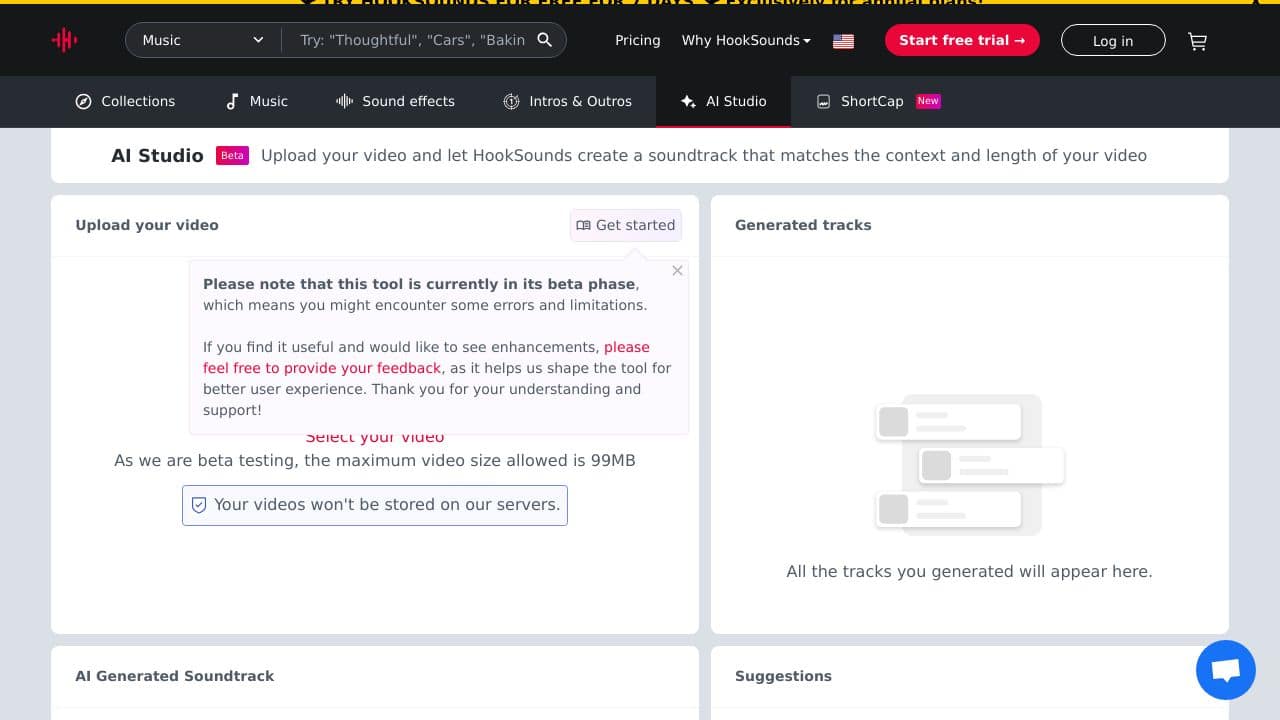Screen dimensions: 1280x720
Task: Click the US flag language selector
Action: (843, 41)
